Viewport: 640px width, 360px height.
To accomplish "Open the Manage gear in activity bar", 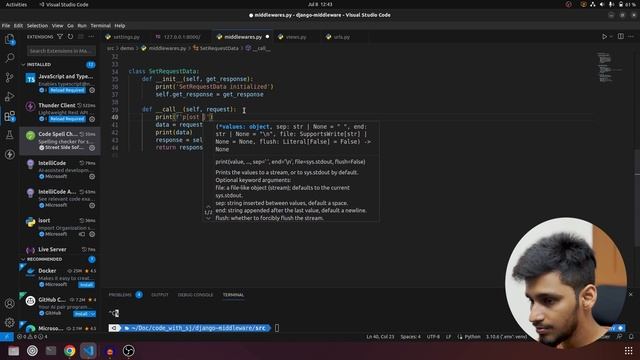I will pos(9,322).
